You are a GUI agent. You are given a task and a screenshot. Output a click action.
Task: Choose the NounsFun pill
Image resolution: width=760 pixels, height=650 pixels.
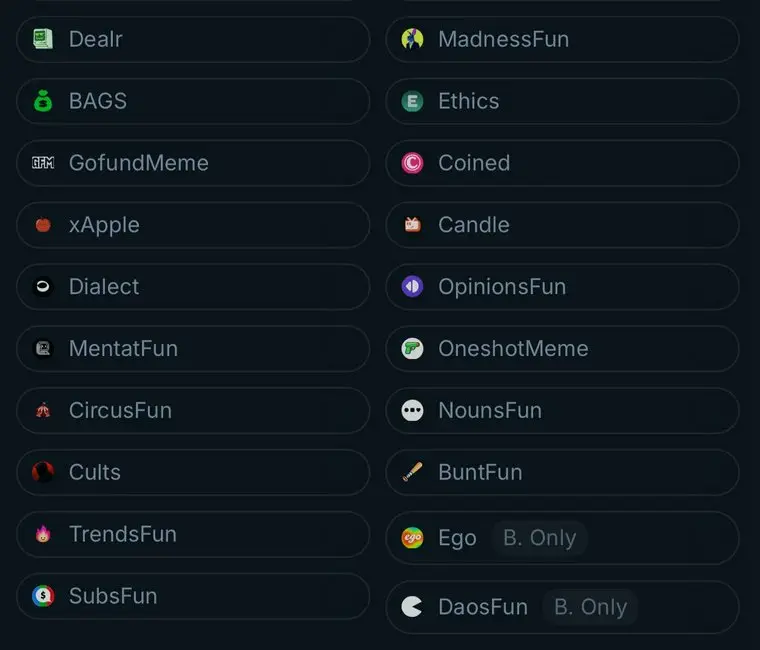(562, 411)
